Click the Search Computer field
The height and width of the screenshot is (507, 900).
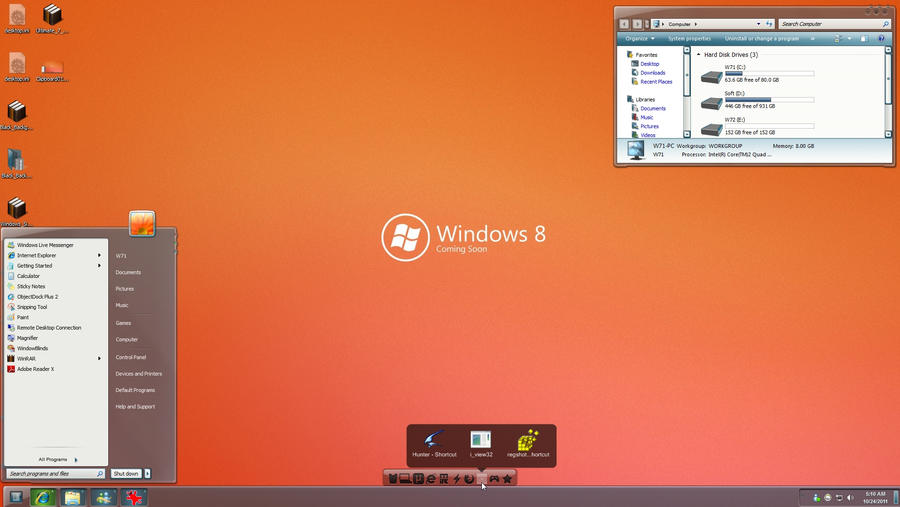point(835,24)
